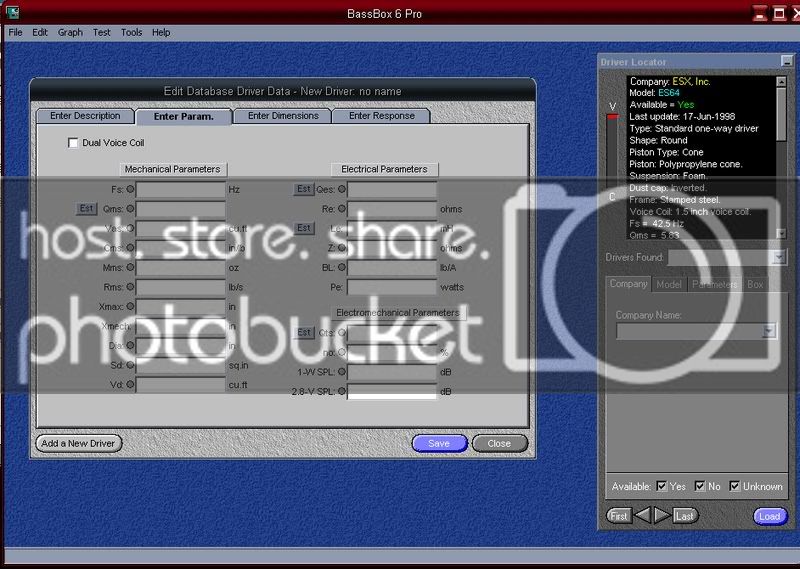Open the Drivers Found dropdown

coord(779,258)
